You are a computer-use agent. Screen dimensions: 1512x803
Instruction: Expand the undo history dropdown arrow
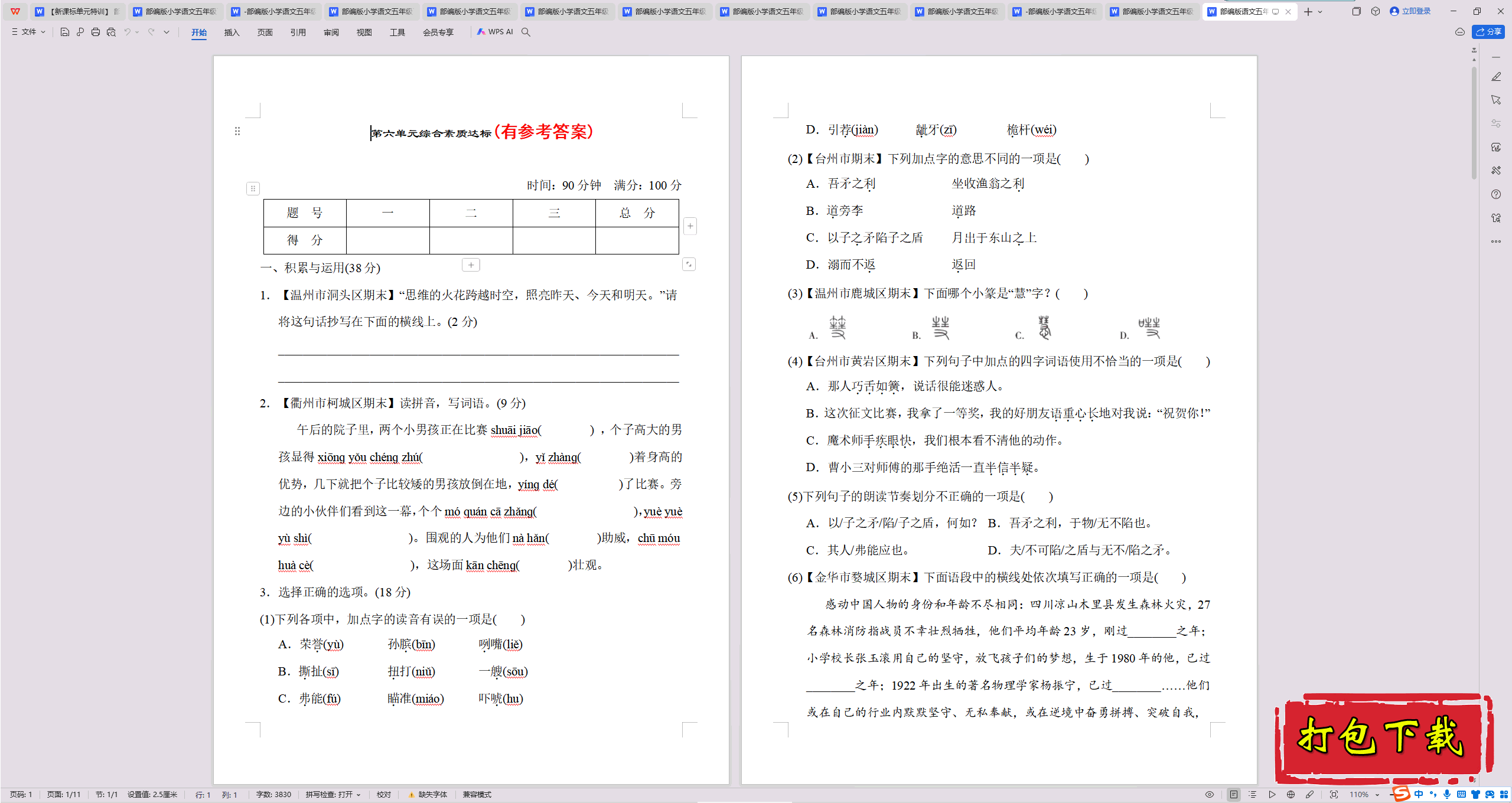click(x=137, y=32)
